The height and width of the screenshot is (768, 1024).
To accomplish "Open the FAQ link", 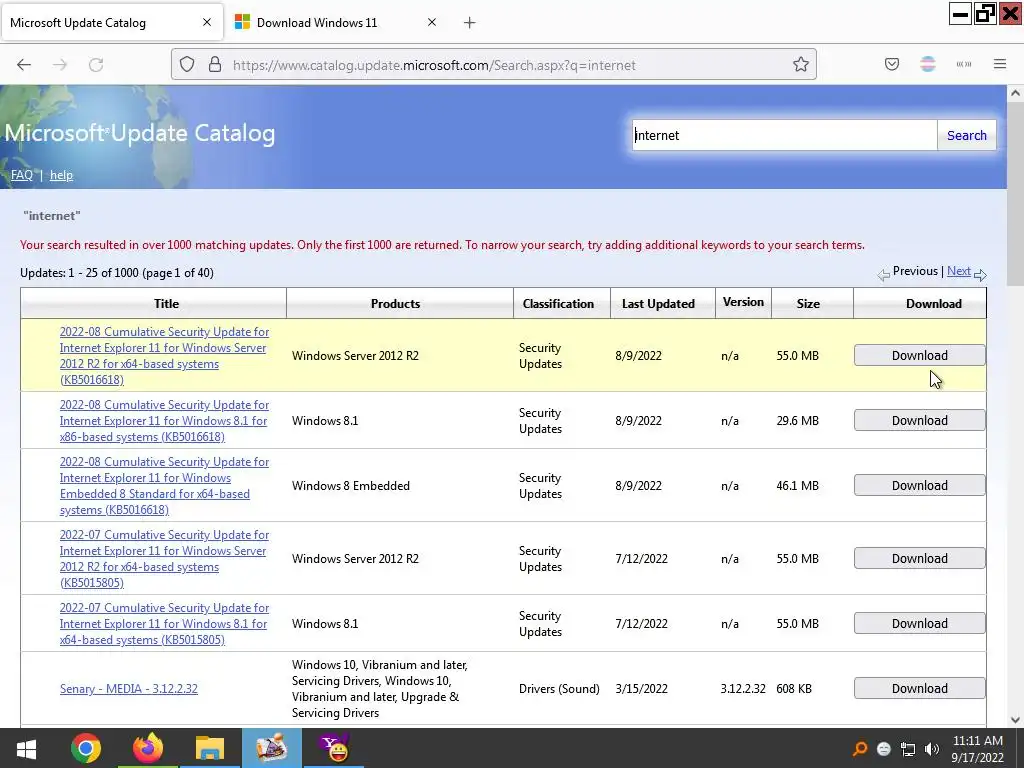I will point(22,175).
